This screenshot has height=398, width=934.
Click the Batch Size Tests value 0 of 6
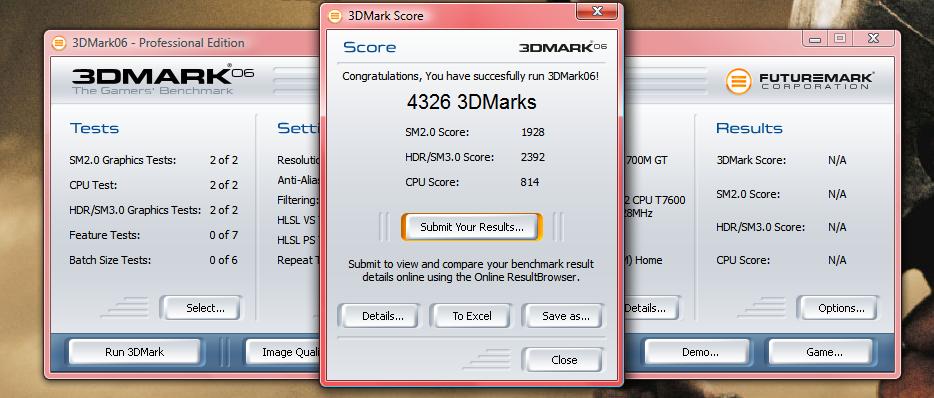(223, 260)
